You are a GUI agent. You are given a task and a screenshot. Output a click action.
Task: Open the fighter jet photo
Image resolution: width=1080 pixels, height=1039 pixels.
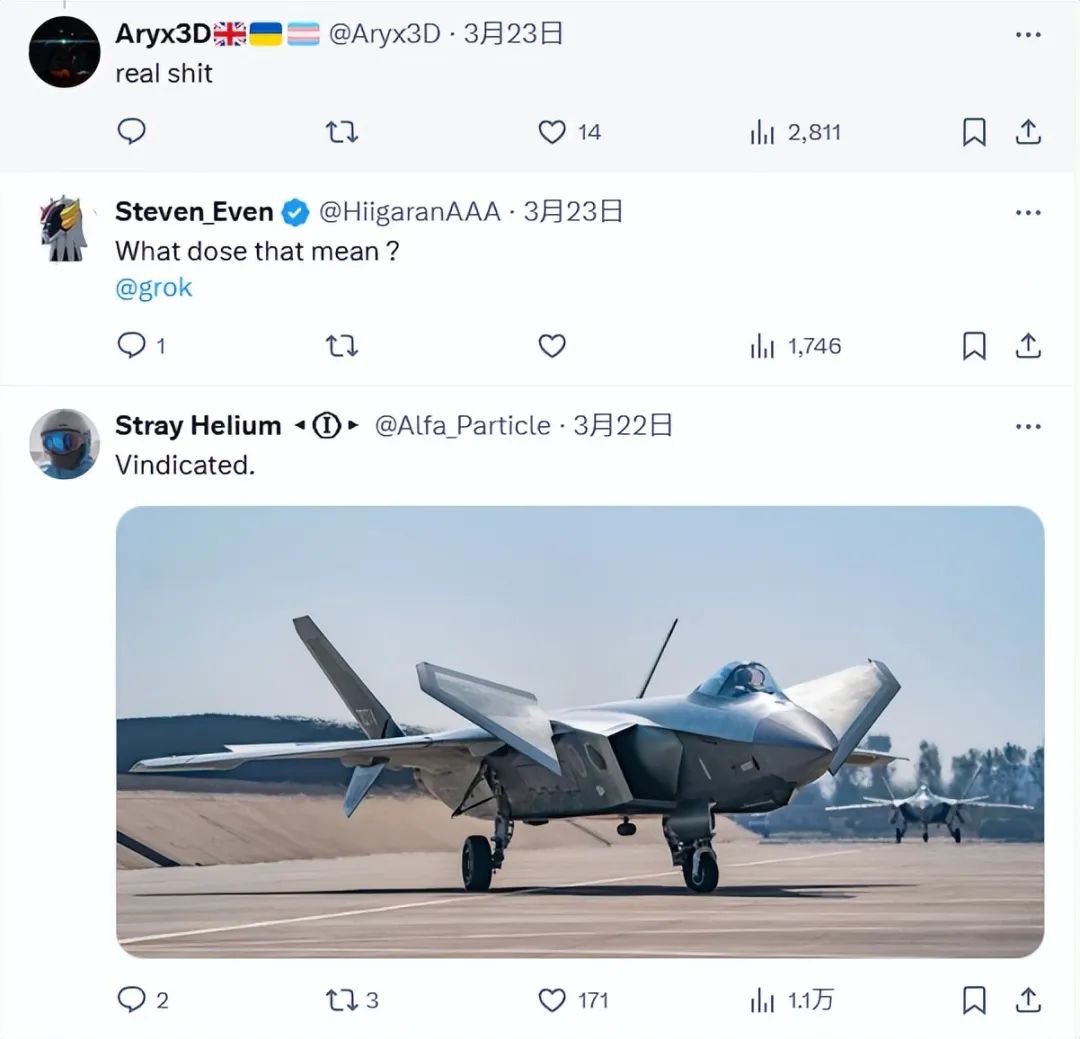tap(580, 731)
